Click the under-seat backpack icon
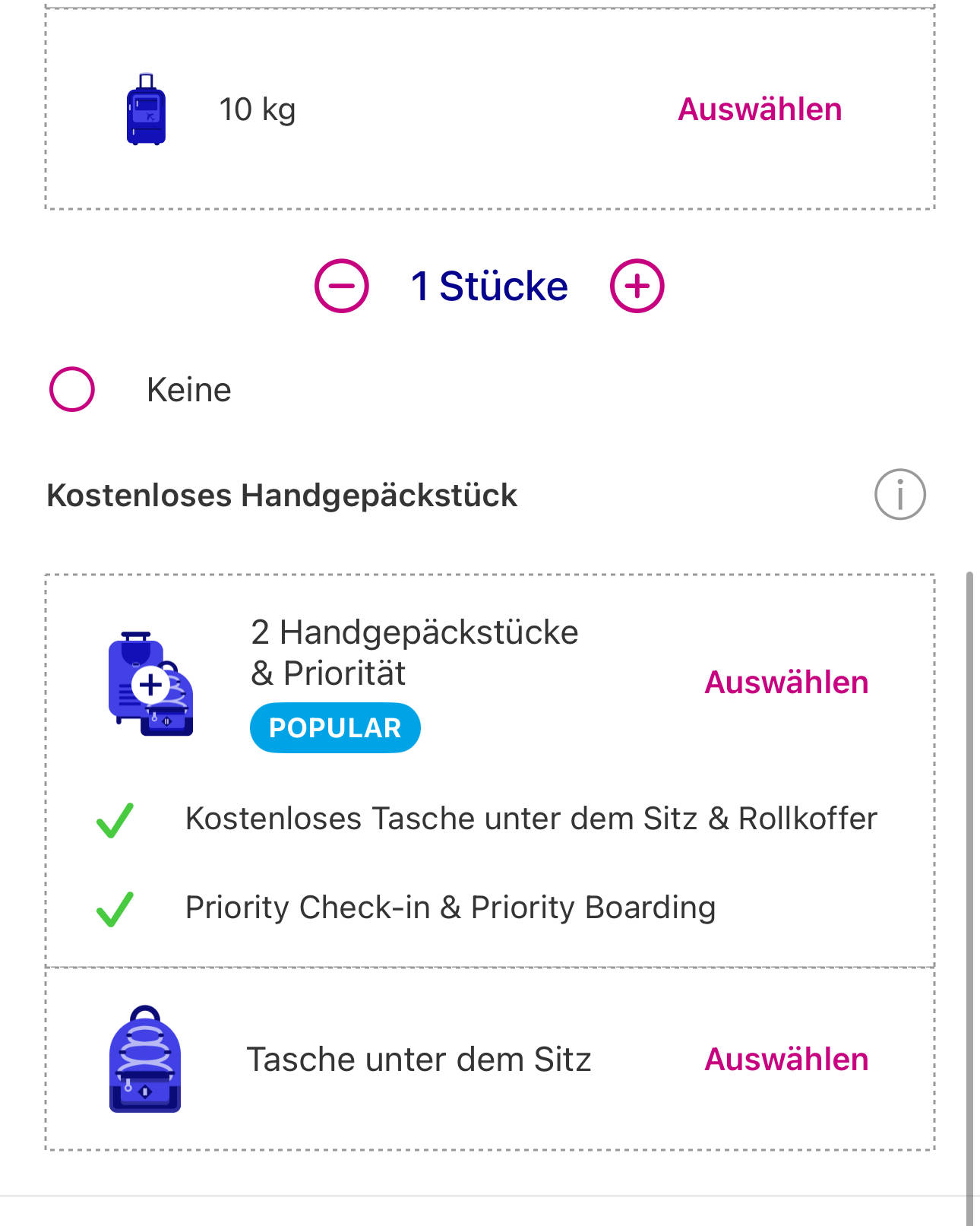 click(145, 1059)
